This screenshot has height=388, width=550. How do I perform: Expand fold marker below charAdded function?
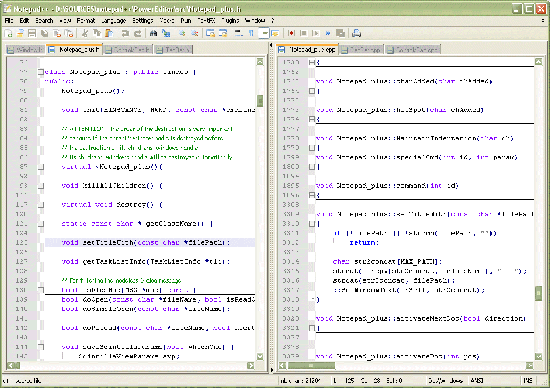[x=312, y=91]
